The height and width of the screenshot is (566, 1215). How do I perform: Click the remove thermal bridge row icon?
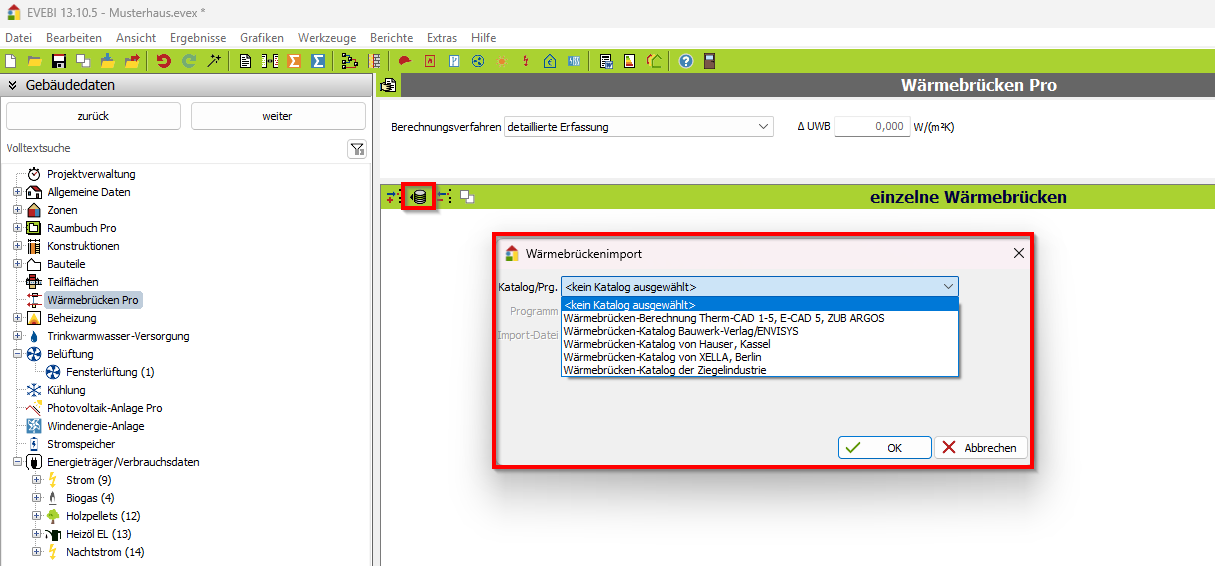[x=444, y=197]
